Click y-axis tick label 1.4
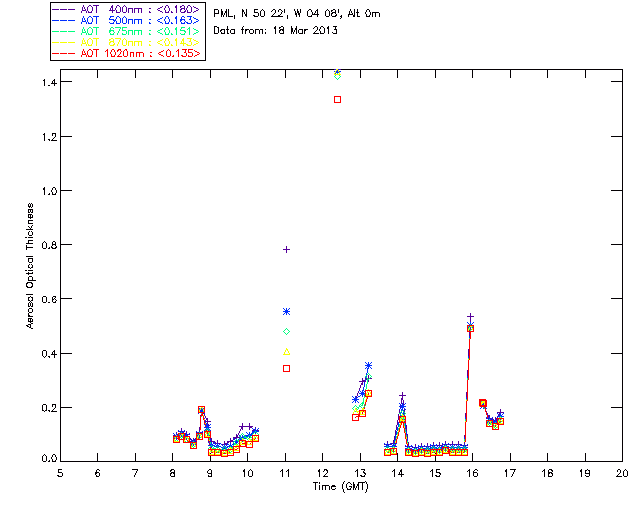The width and height of the screenshot is (640, 512). pos(49,82)
